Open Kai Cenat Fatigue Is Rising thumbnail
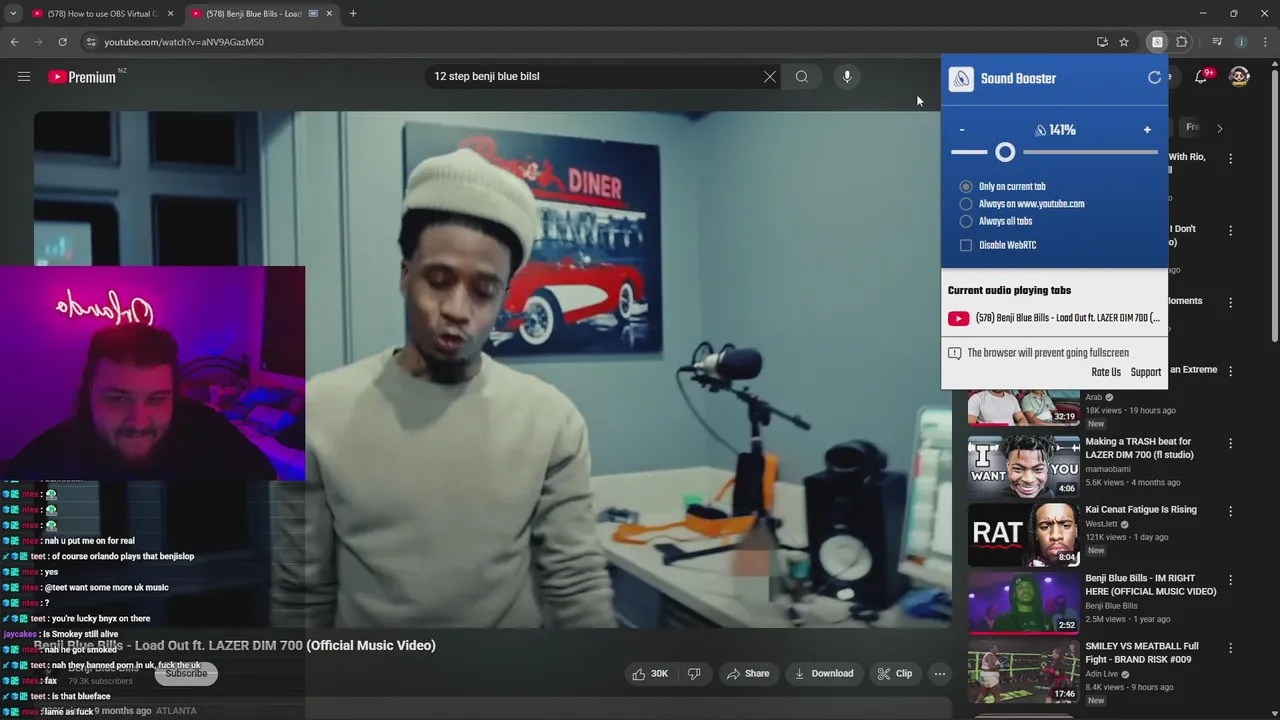 1023,534
